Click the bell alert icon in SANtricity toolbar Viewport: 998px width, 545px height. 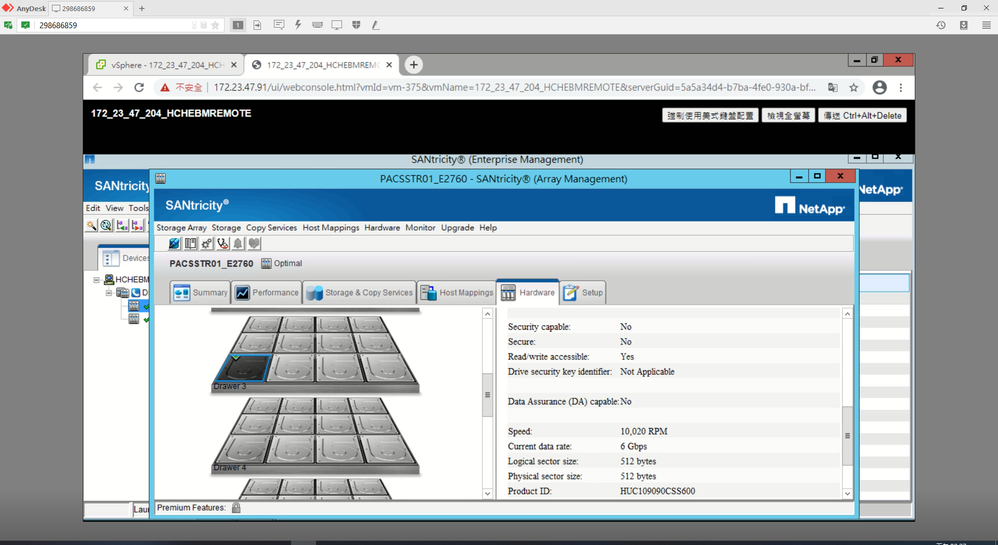click(238, 244)
